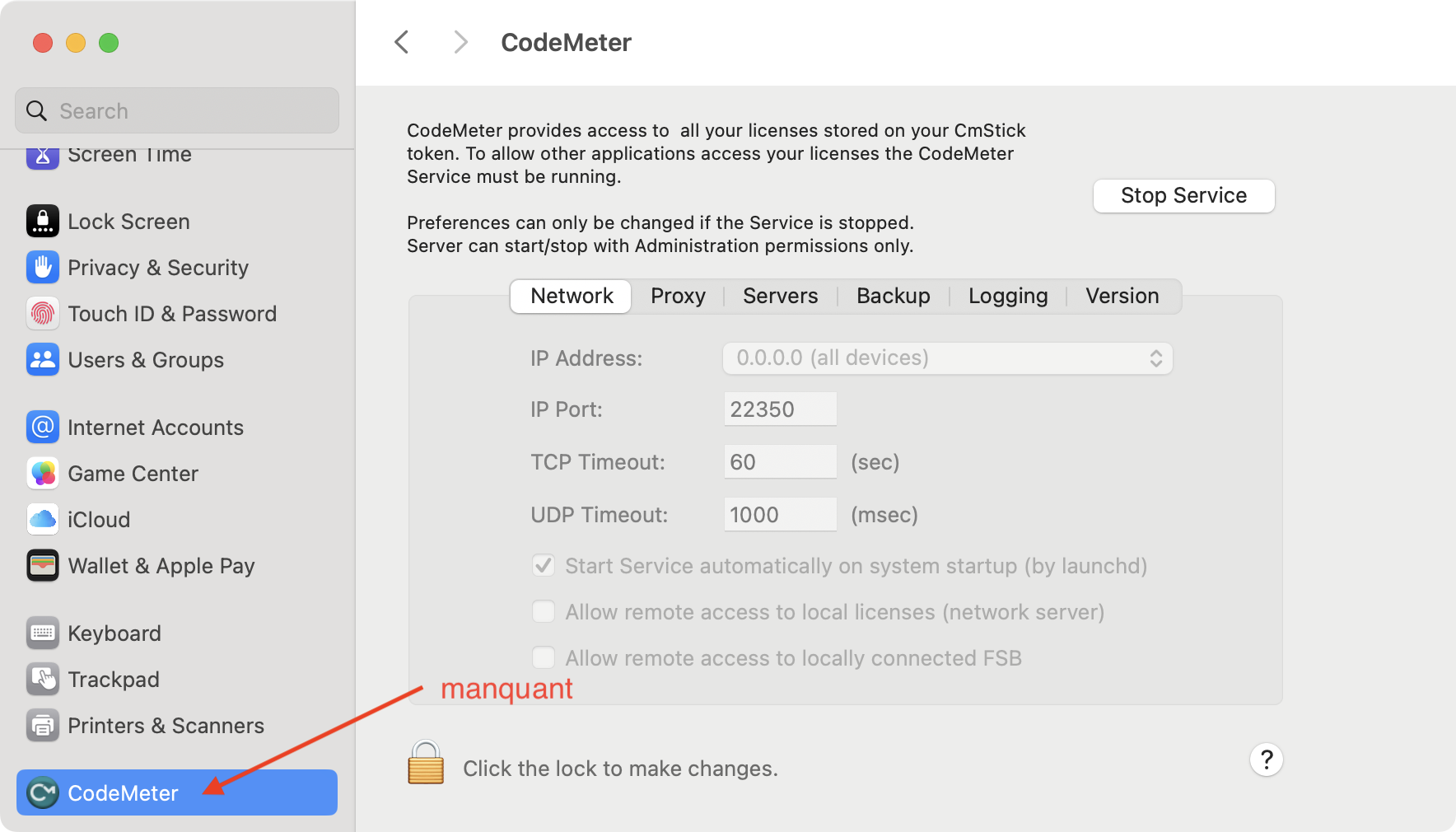The width and height of the screenshot is (1456, 832).
Task: Go back with the left chevron
Action: click(402, 42)
